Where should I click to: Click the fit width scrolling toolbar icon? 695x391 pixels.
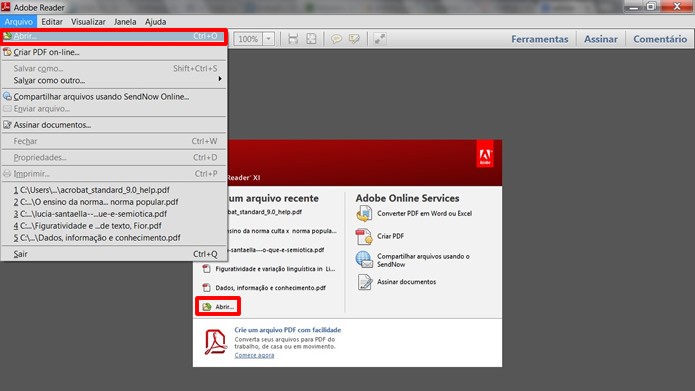[293, 39]
